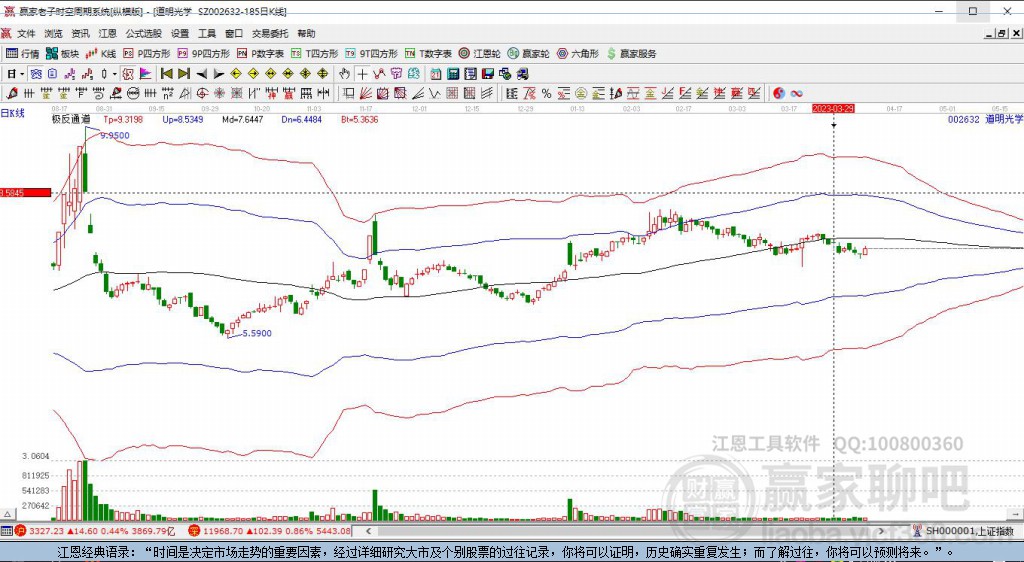Open the 窗口 menu

pyautogui.click(x=234, y=33)
